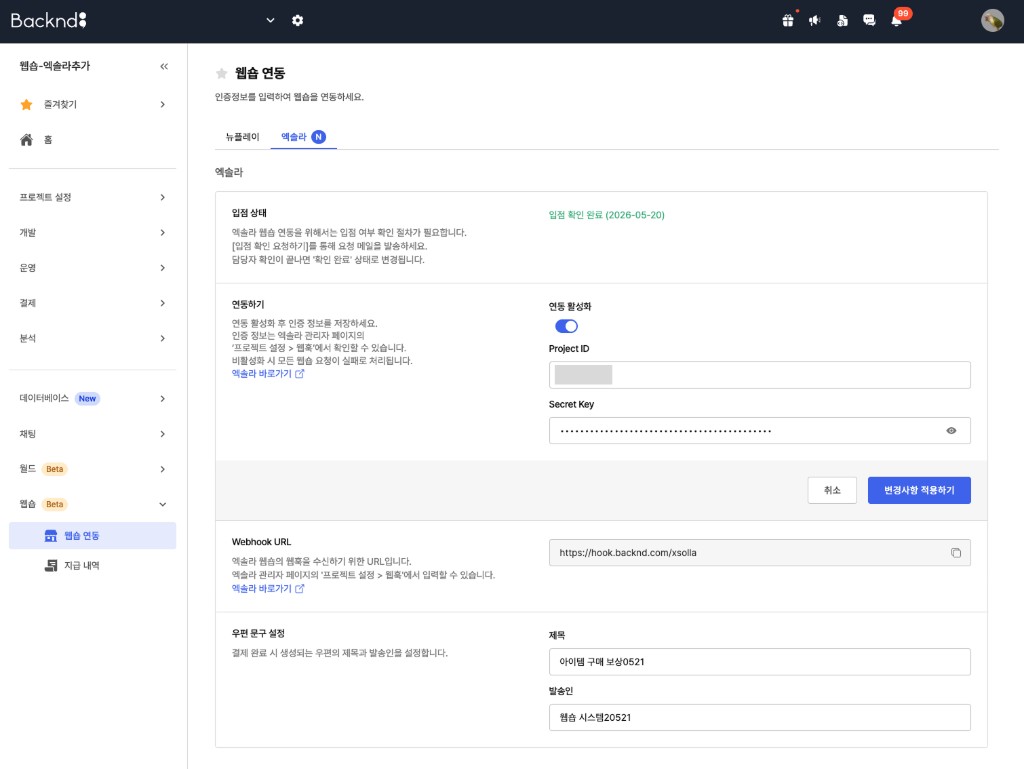
Task: Click the New badge next to 데이터베이스
Action: point(87,398)
